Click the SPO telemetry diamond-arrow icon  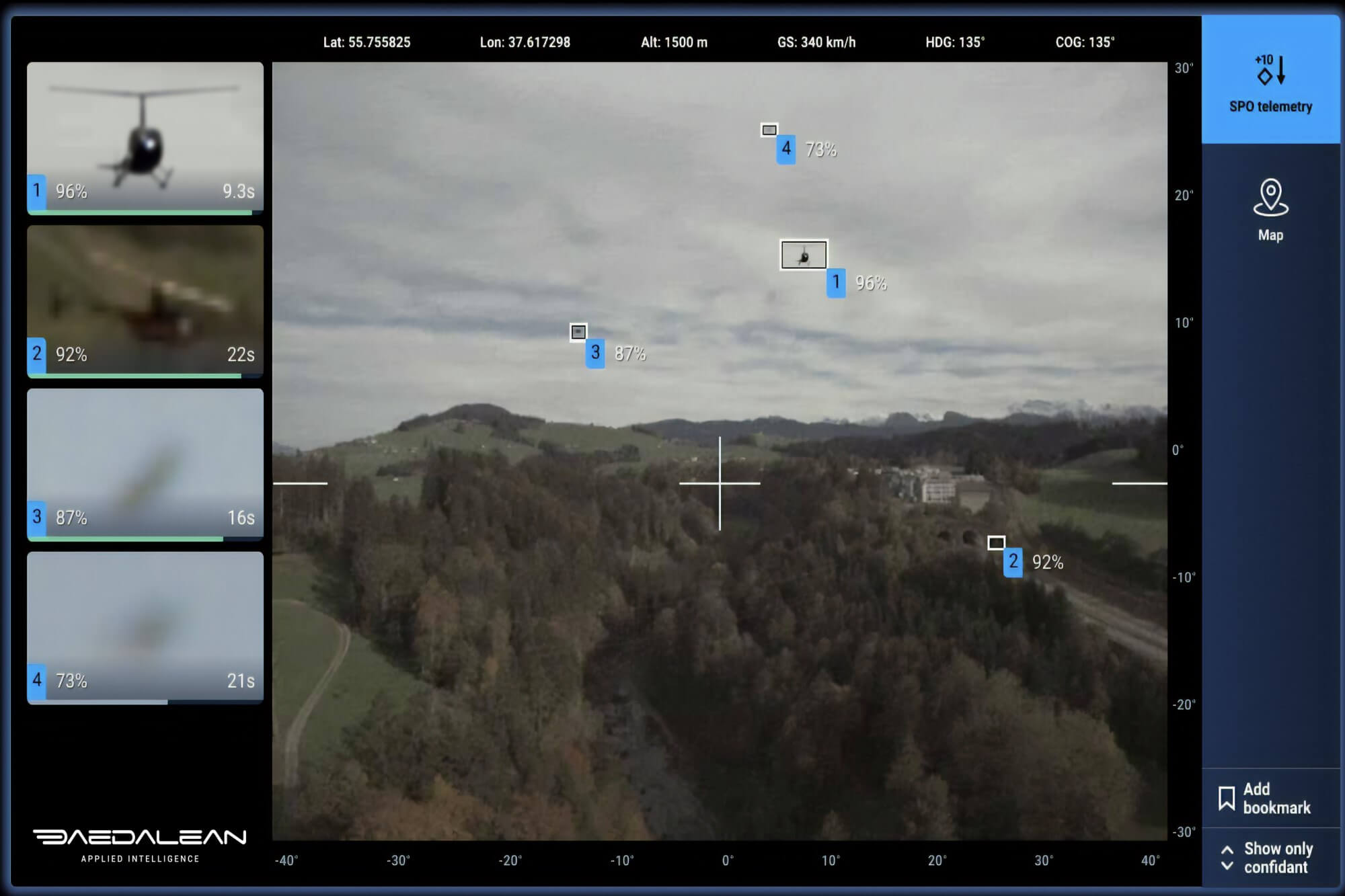click(x=1270, y=70)
